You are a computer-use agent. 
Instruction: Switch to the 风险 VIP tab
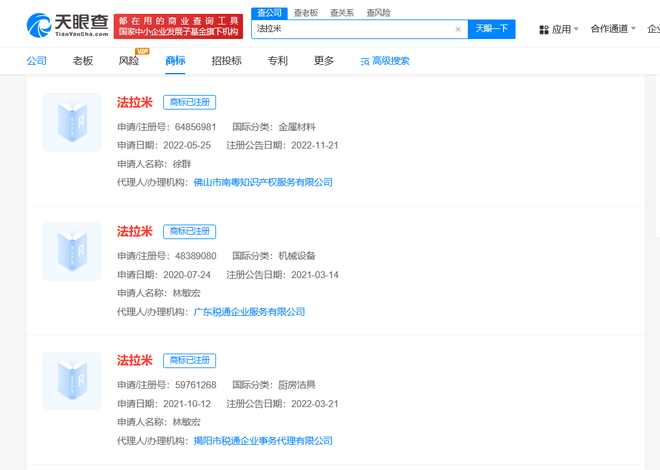pos(129,61)
